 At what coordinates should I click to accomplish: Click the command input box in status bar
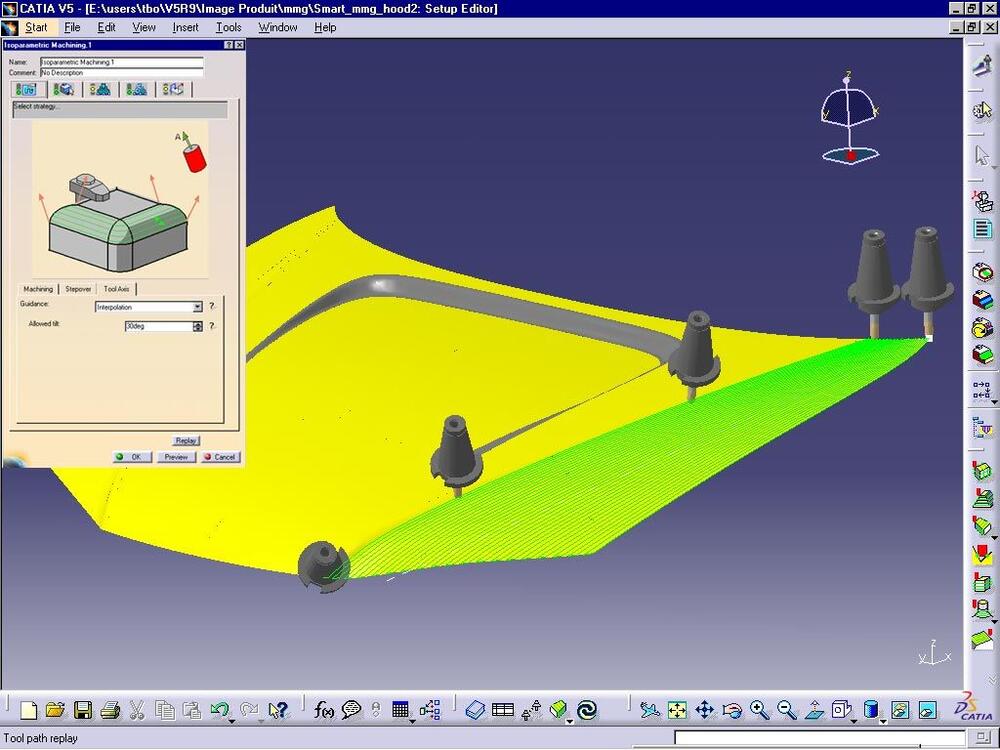coord(820,739)
